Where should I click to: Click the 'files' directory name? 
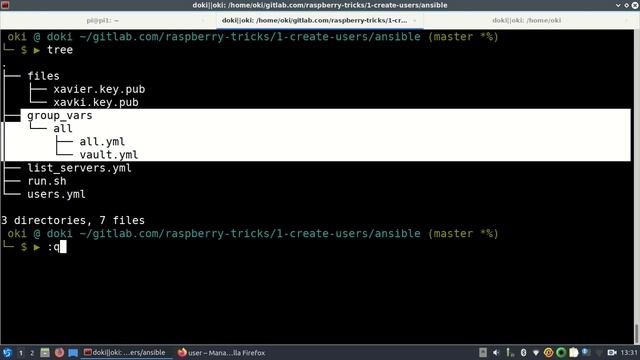pyautogui.click(x=43, y=76)
